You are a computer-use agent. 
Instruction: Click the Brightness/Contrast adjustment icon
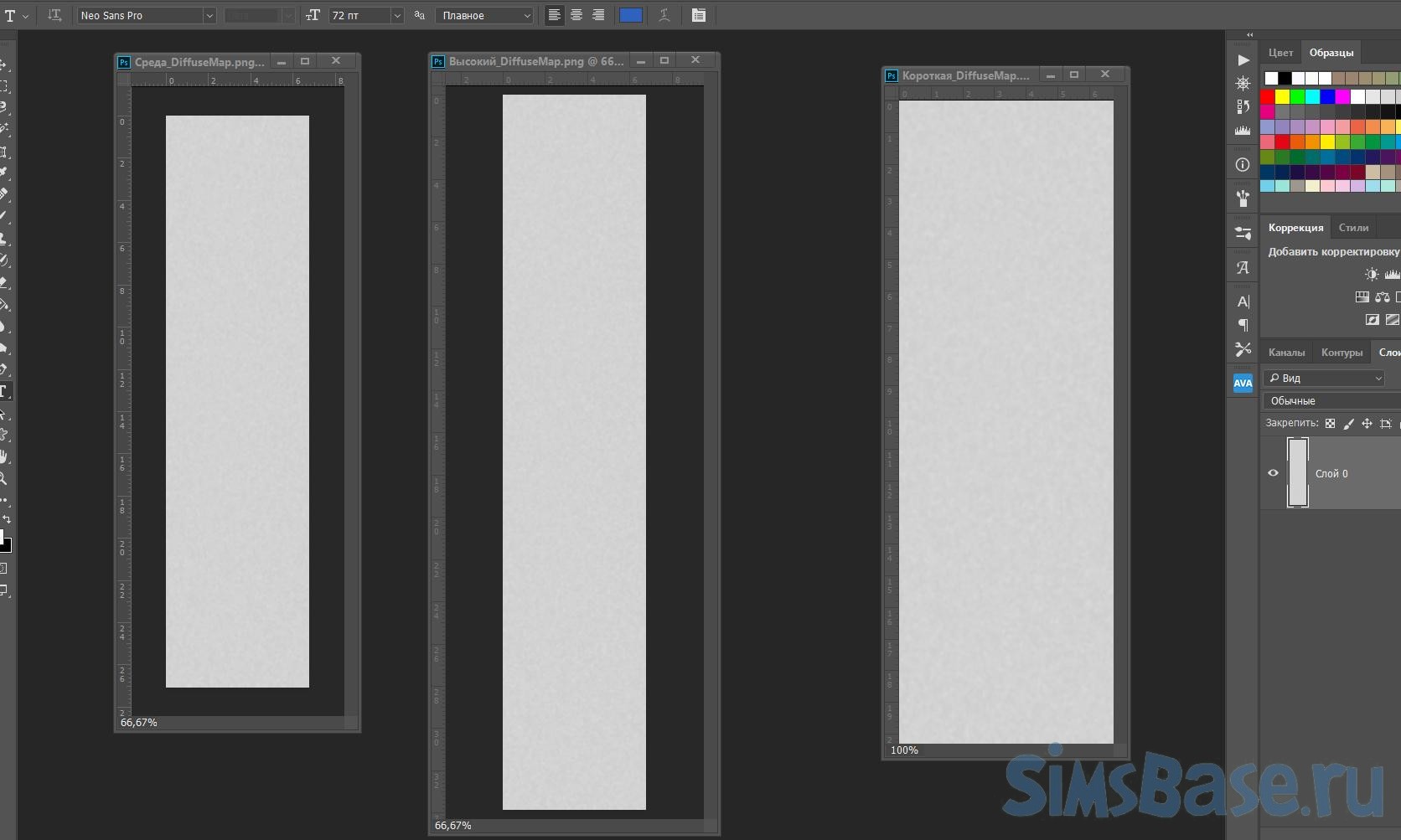coord(1371,274)
